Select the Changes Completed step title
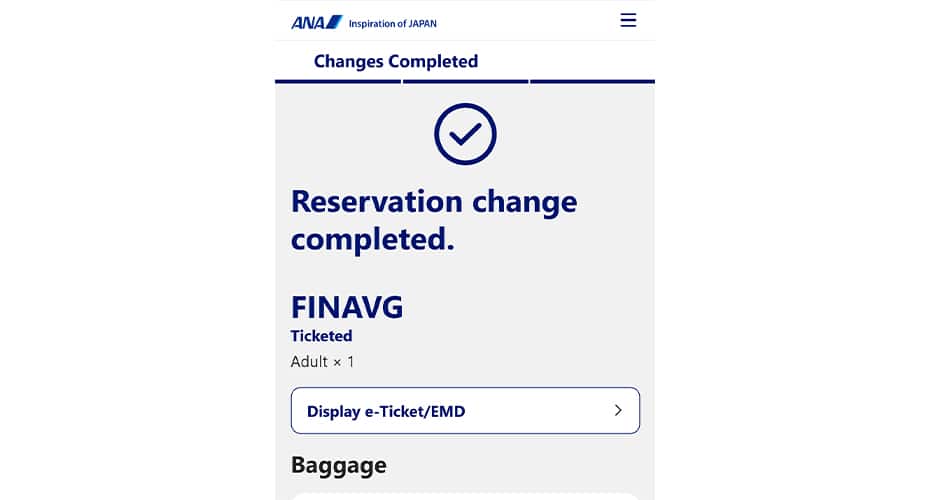The image size is (930, 500). coord(395,61)
